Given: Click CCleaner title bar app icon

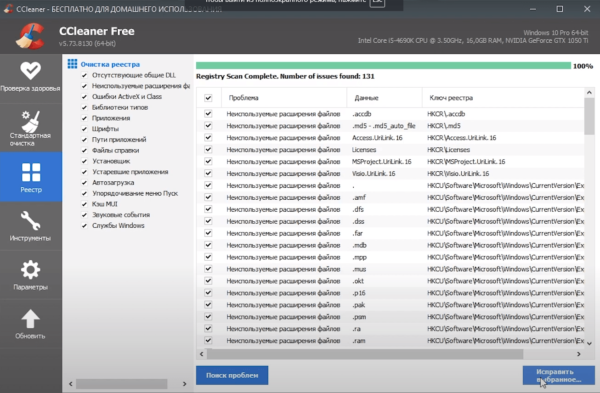Looking at the screenshot, I should 8,9.
